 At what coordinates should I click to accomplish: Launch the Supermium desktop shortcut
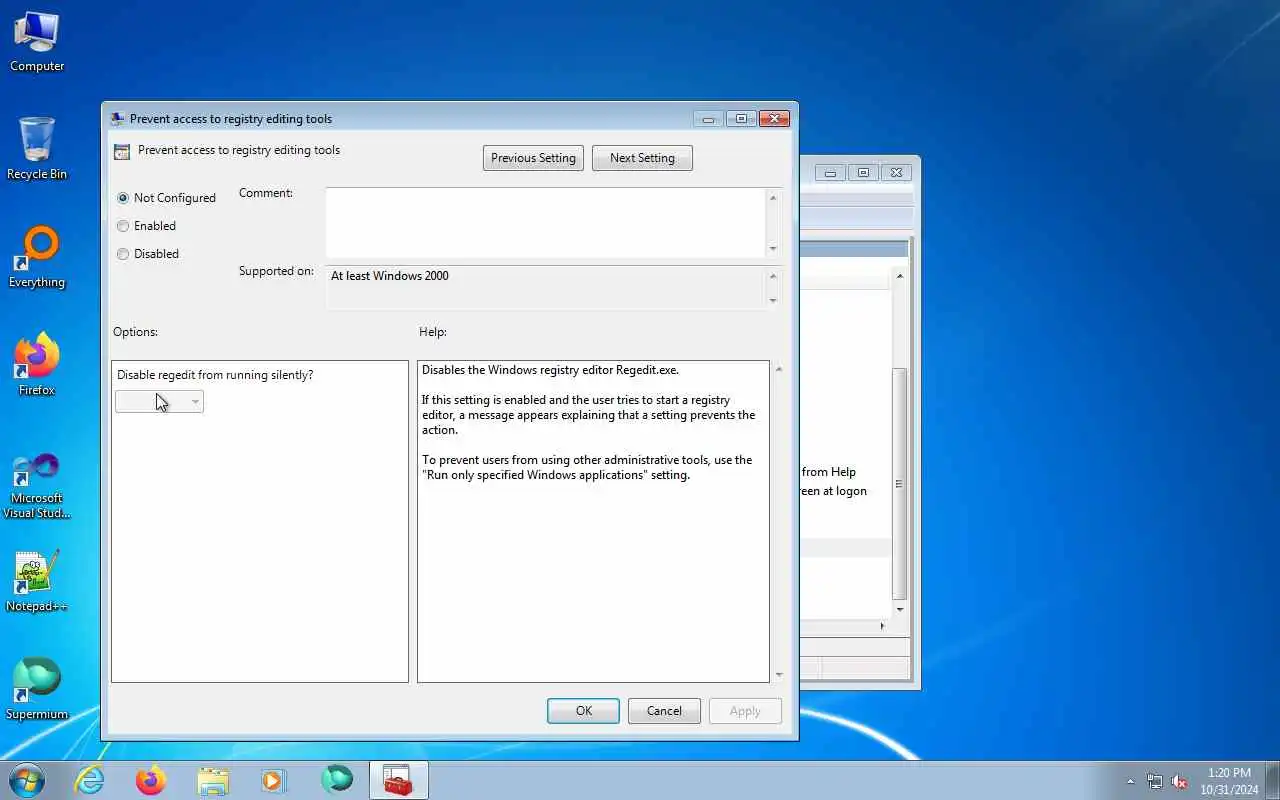tap(37, 689)
